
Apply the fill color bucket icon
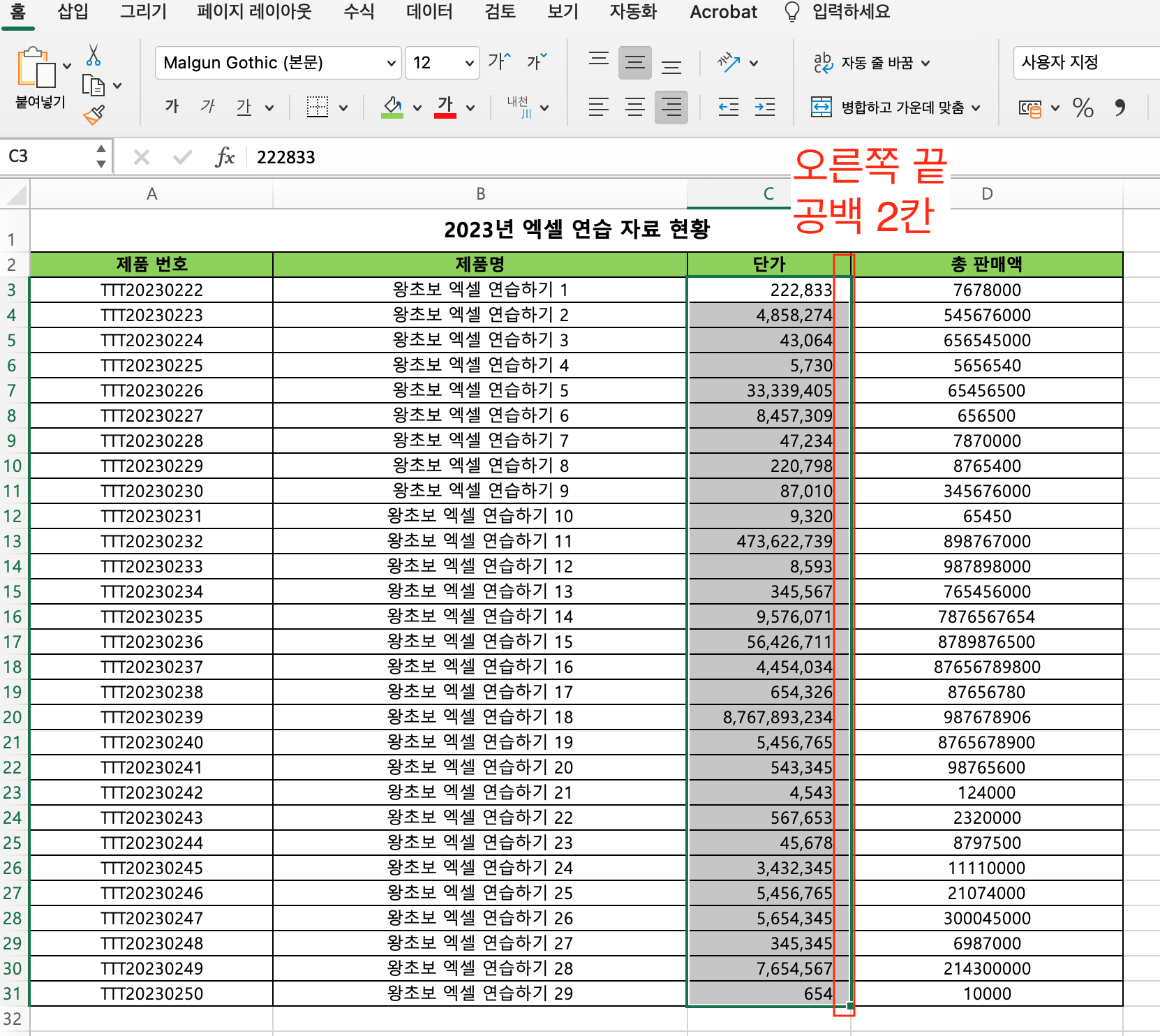click(392, 107)
